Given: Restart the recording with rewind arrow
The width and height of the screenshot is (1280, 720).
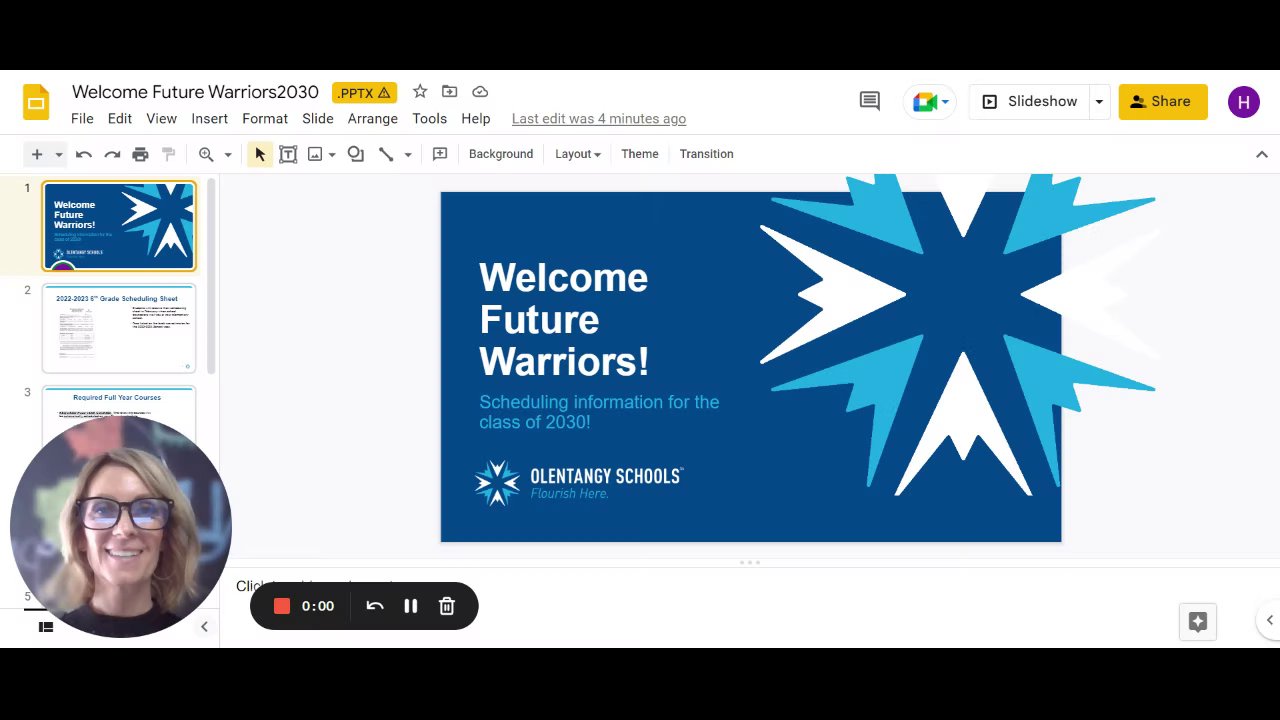Looking at the screenshot, I should [375, 606].
